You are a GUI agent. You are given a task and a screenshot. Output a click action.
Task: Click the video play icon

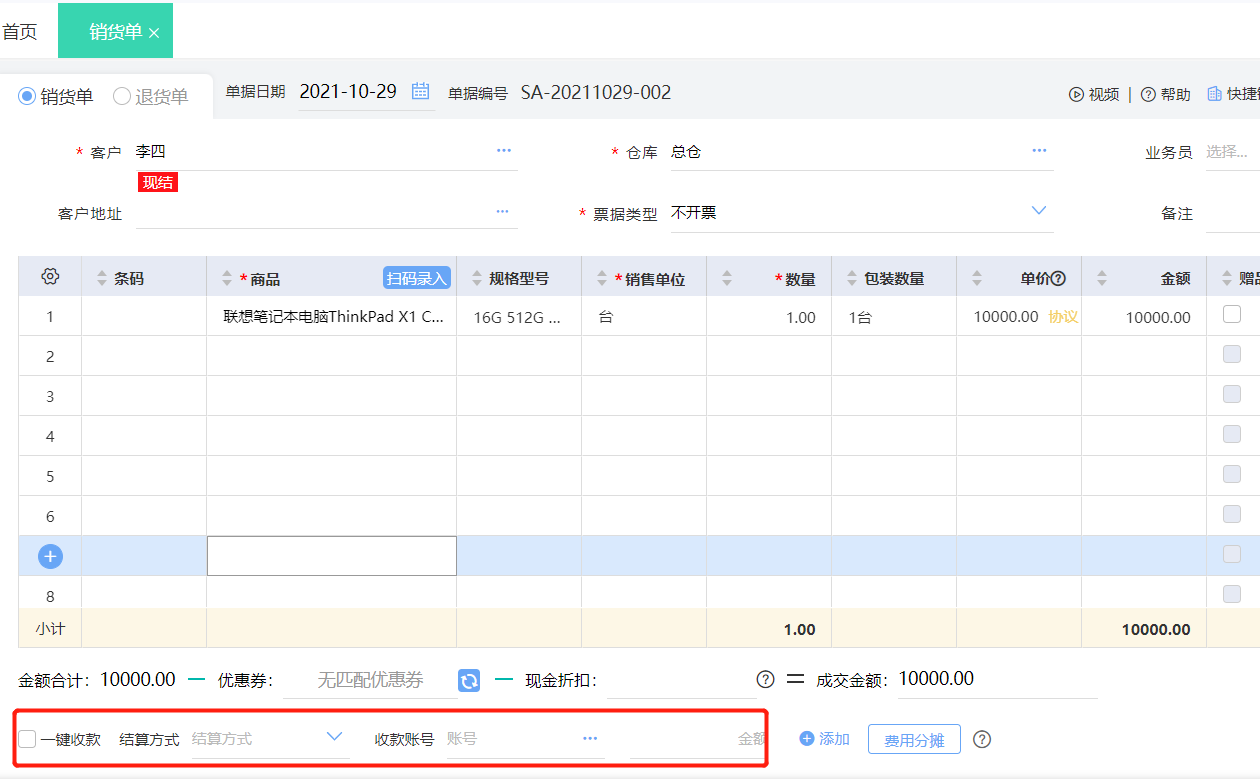pos(1076,94)
